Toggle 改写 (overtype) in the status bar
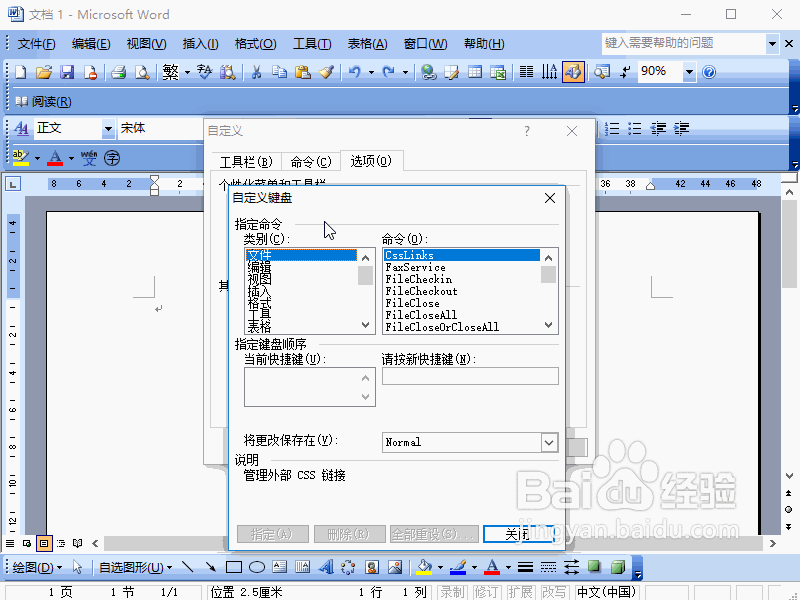 [x=554, y=592]
